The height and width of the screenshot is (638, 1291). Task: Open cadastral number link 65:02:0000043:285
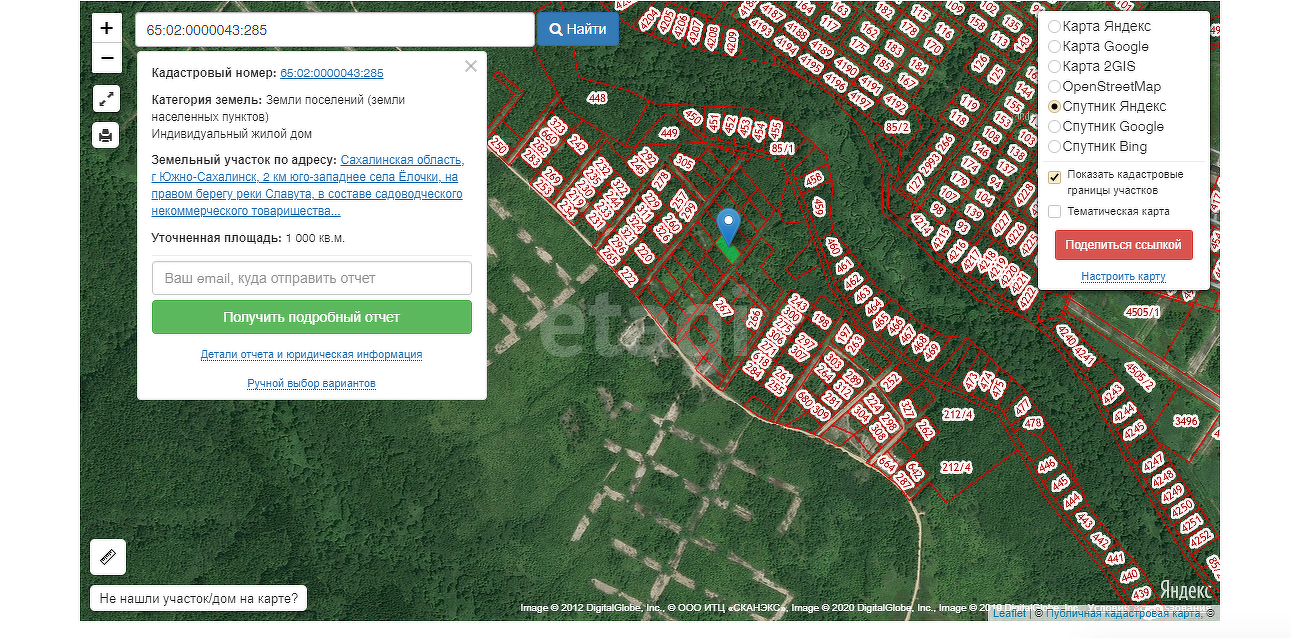tap(331, 73)
